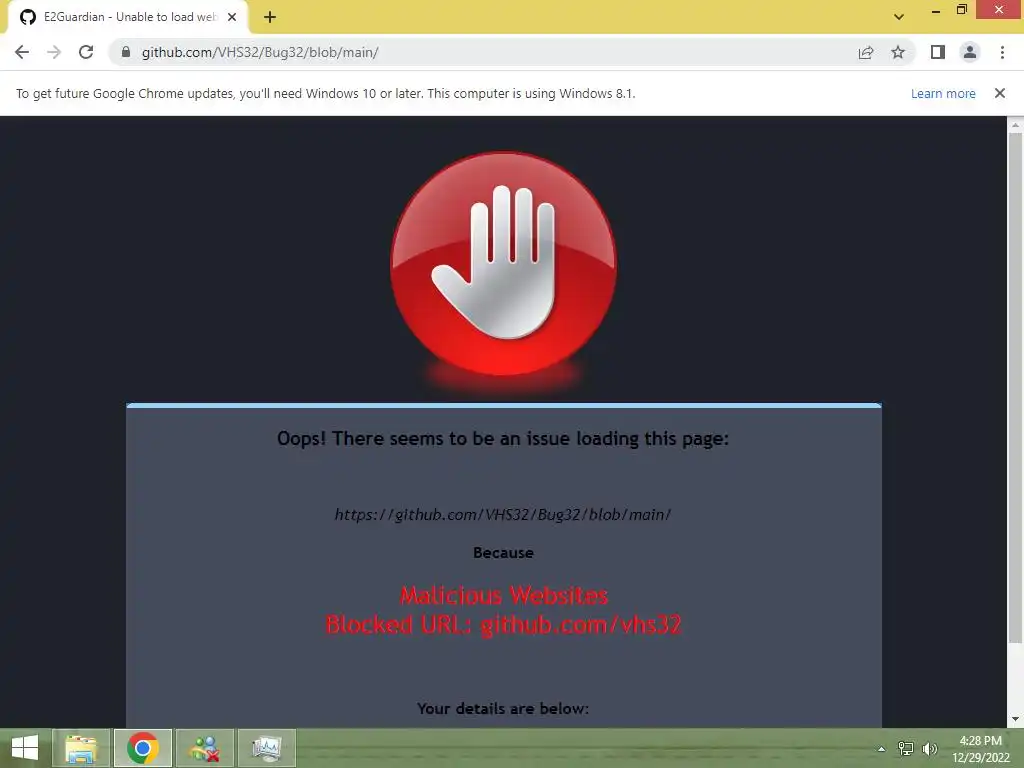Open the monitor chart app in the taskbar
The width and height of the screenshot is (1024, 768).
tap(267, 748)
